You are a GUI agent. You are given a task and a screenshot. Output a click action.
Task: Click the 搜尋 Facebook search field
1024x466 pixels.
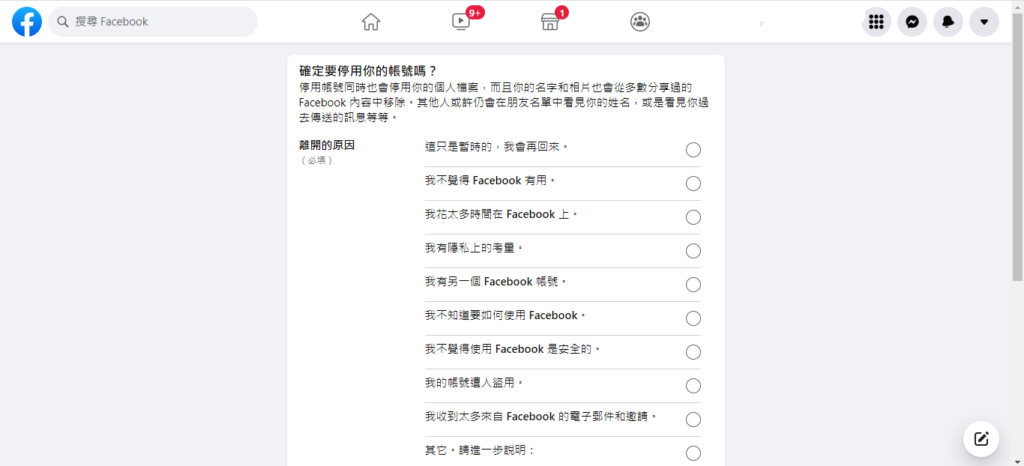click(153, 22)
